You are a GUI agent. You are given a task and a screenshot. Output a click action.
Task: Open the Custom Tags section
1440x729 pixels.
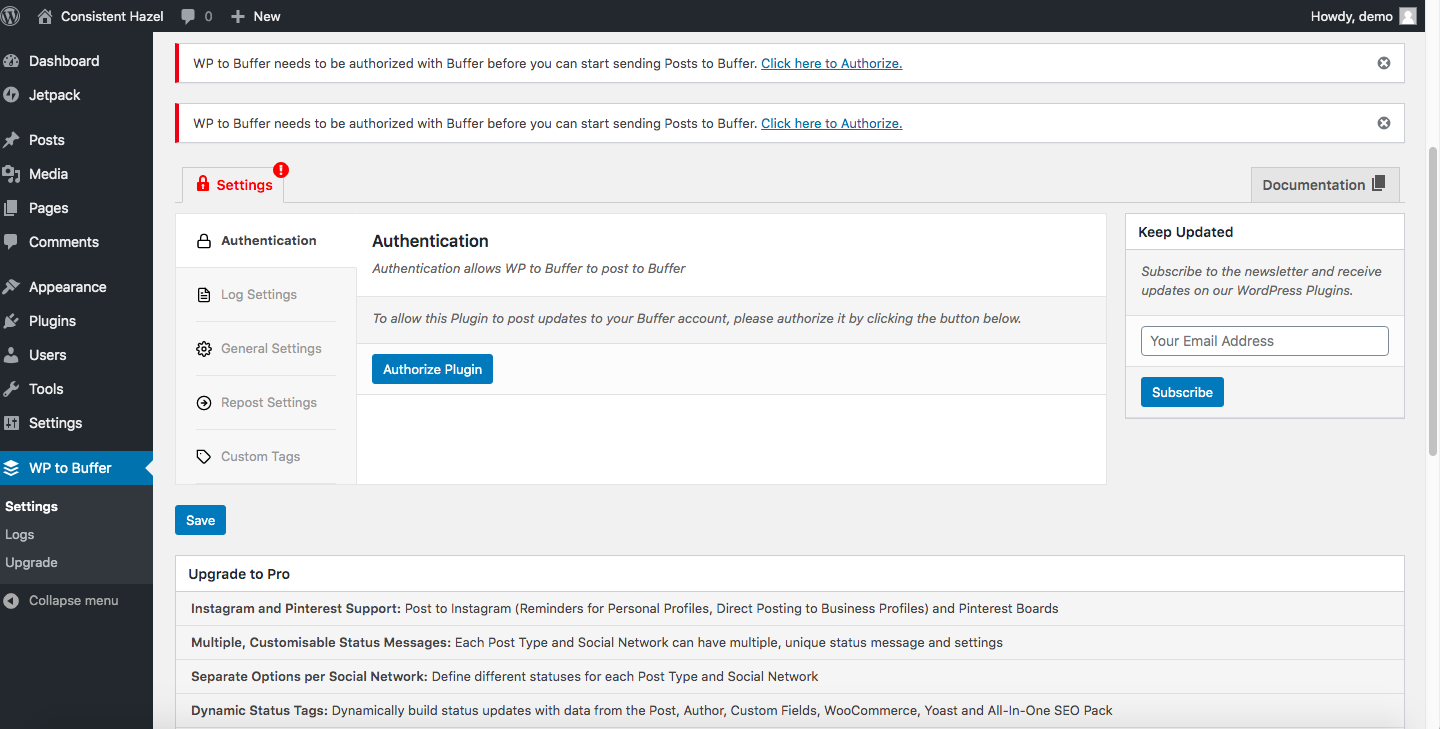[266, 457]
